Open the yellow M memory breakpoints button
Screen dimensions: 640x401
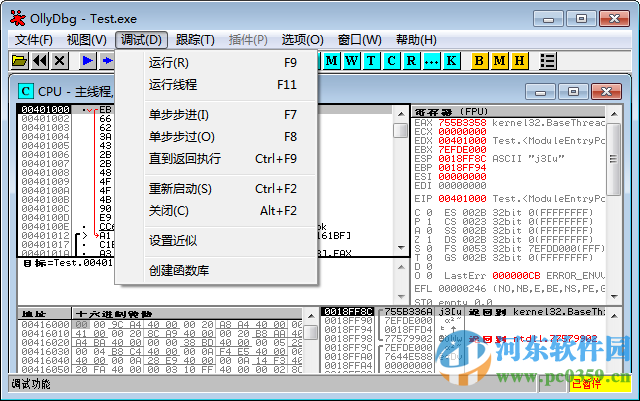pyautogui.click(x=499, y=61)
